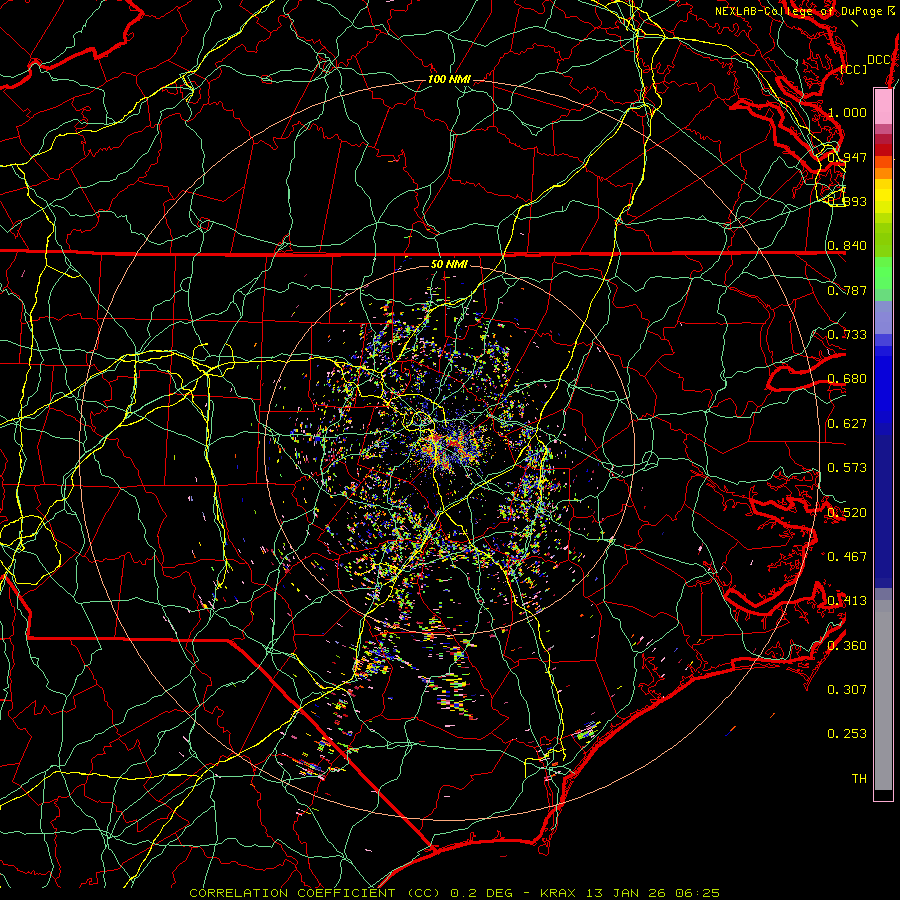
Task: Click the 0.467 color scale value
Action: [x=847, y=556]
